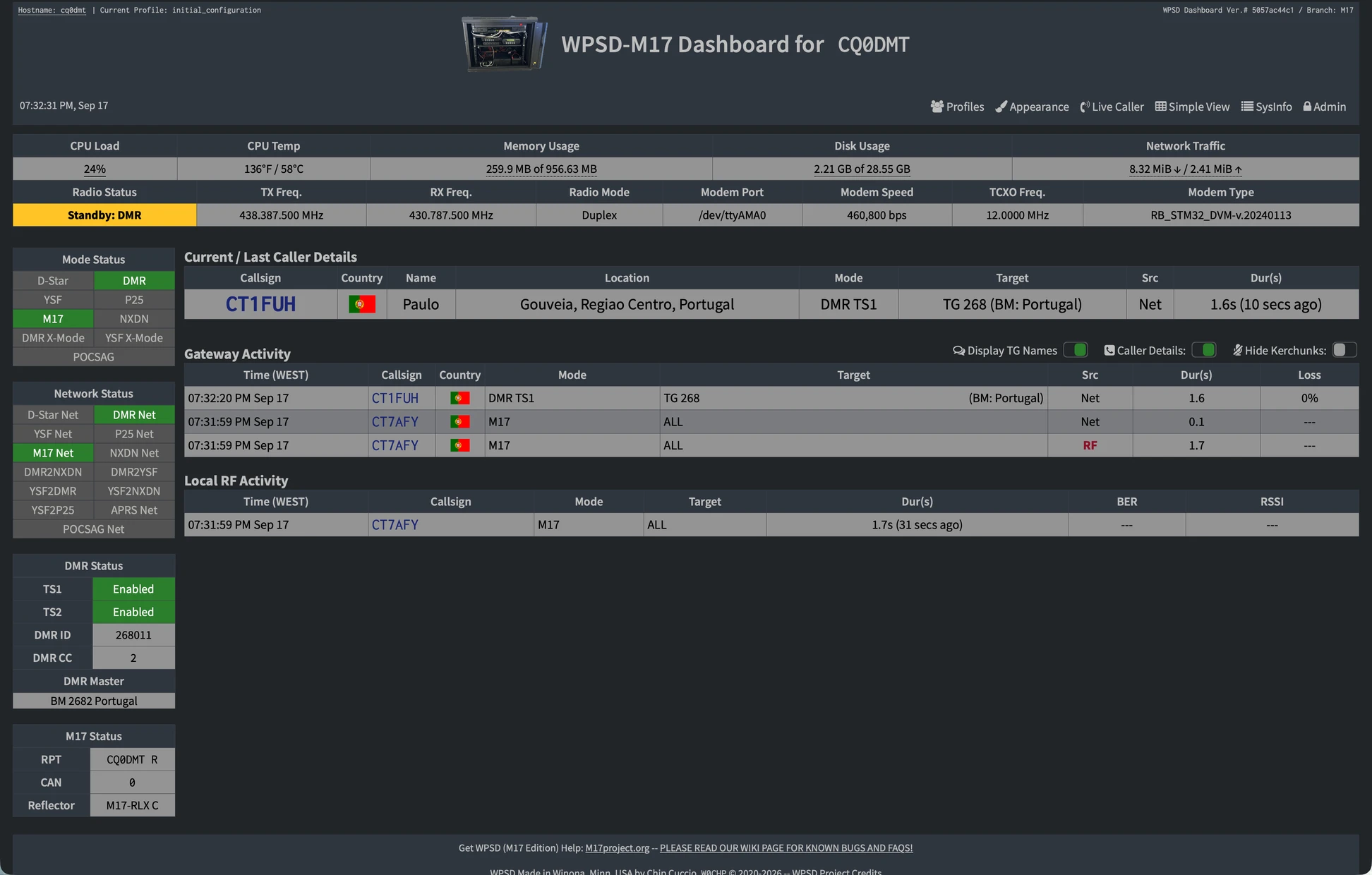The height and width of the screenshot is (875, 1372).
Task: Open the large CT1FUH callsign in Last Caller Details
Action: (x=260, y=304)
